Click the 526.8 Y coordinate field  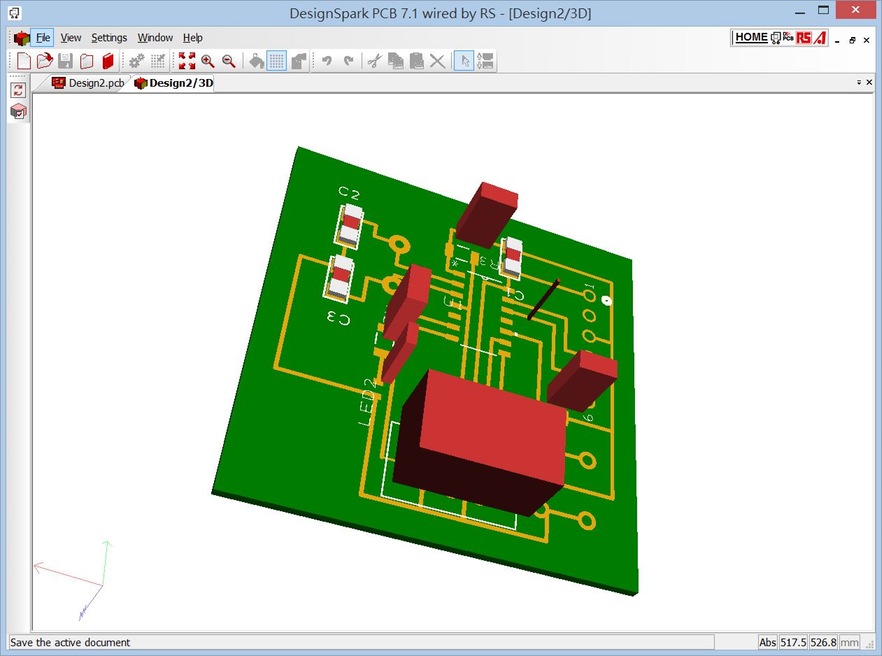pyautogui.click(x=823, y=642)
